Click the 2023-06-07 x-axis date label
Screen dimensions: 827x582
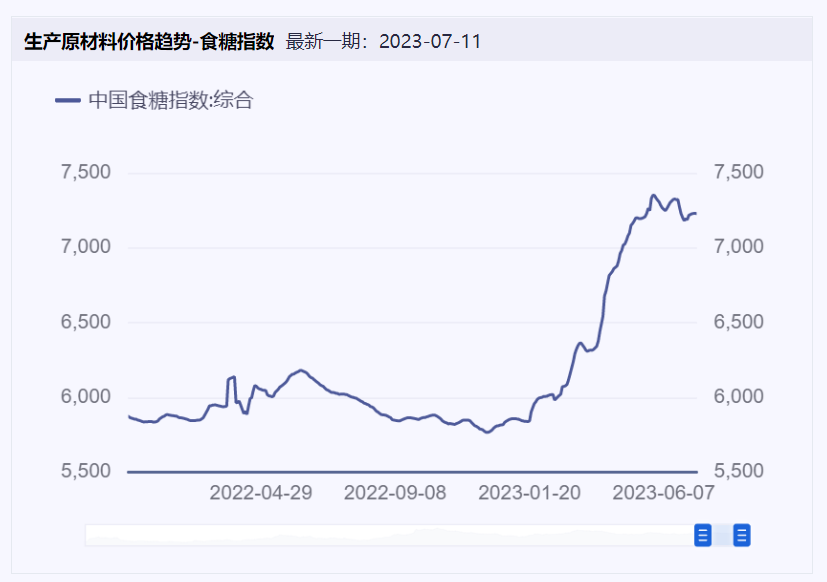click(662, 493)
